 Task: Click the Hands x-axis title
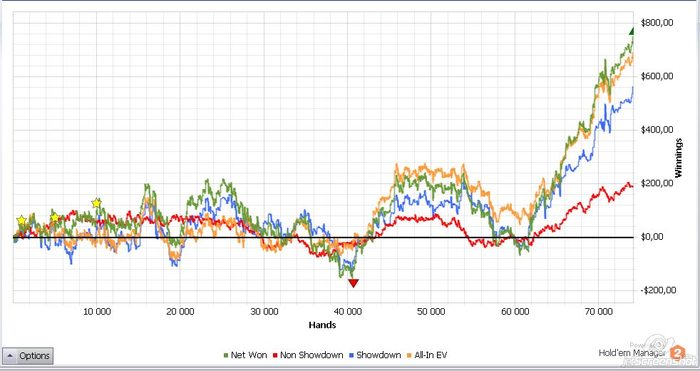322,325
